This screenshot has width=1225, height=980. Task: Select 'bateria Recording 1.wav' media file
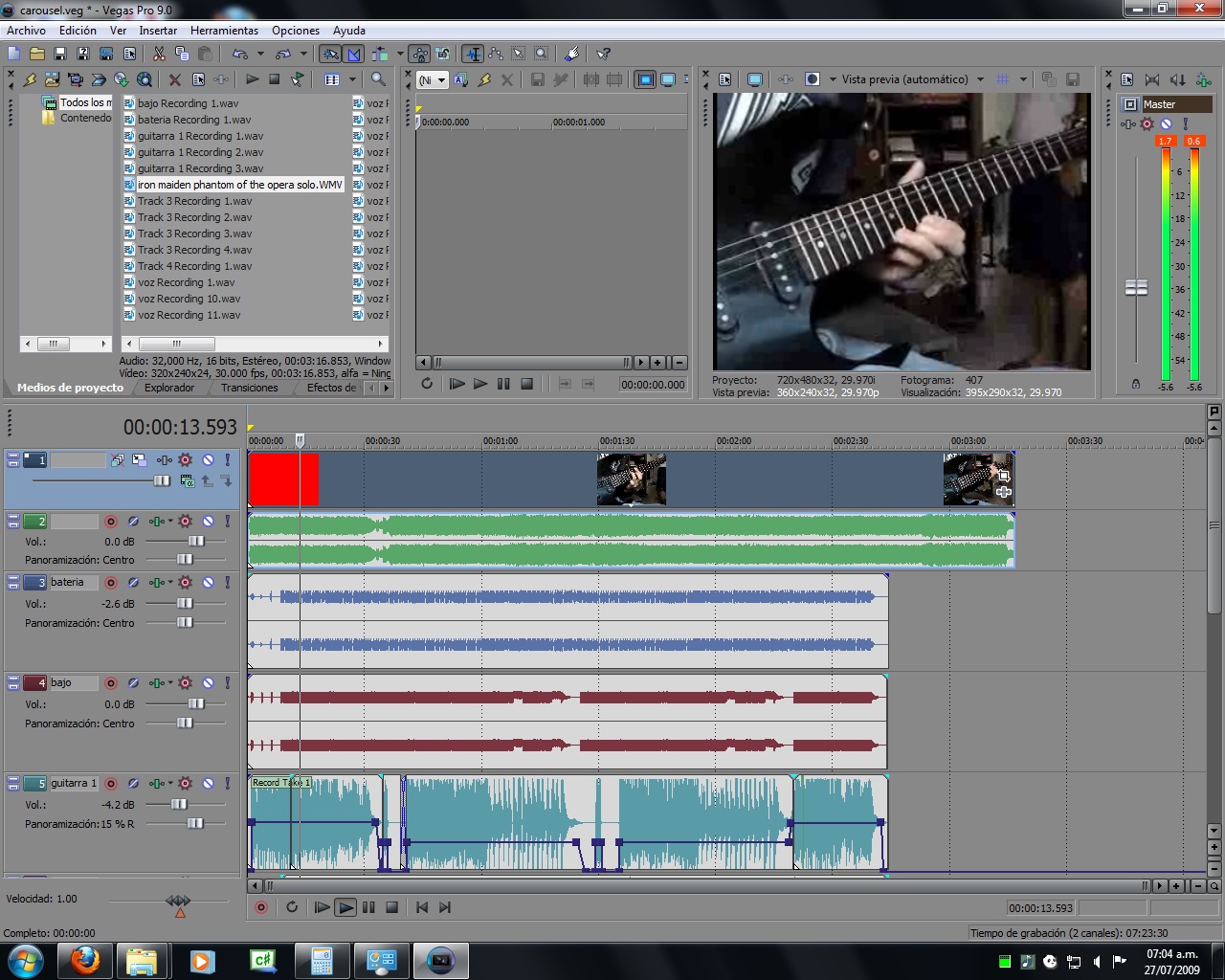tap(194, 120)
